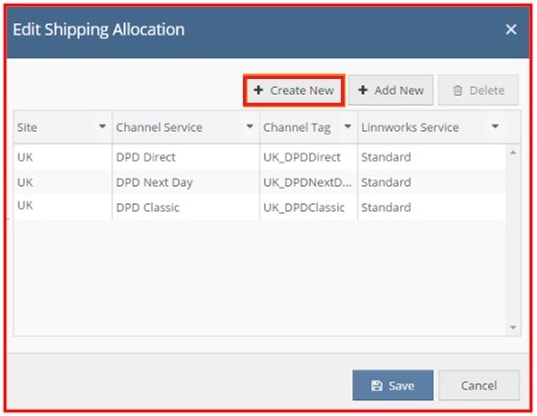The image size is (537, 416).
Task: Click the floppy disk Save icon
Action: [x=377, y=386]
